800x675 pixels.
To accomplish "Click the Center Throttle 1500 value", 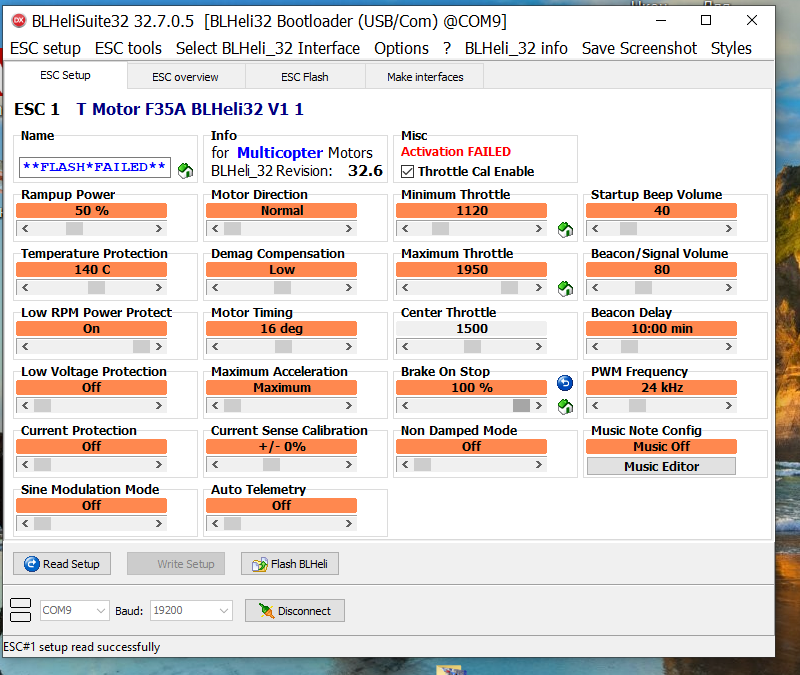I will point(471,329).
